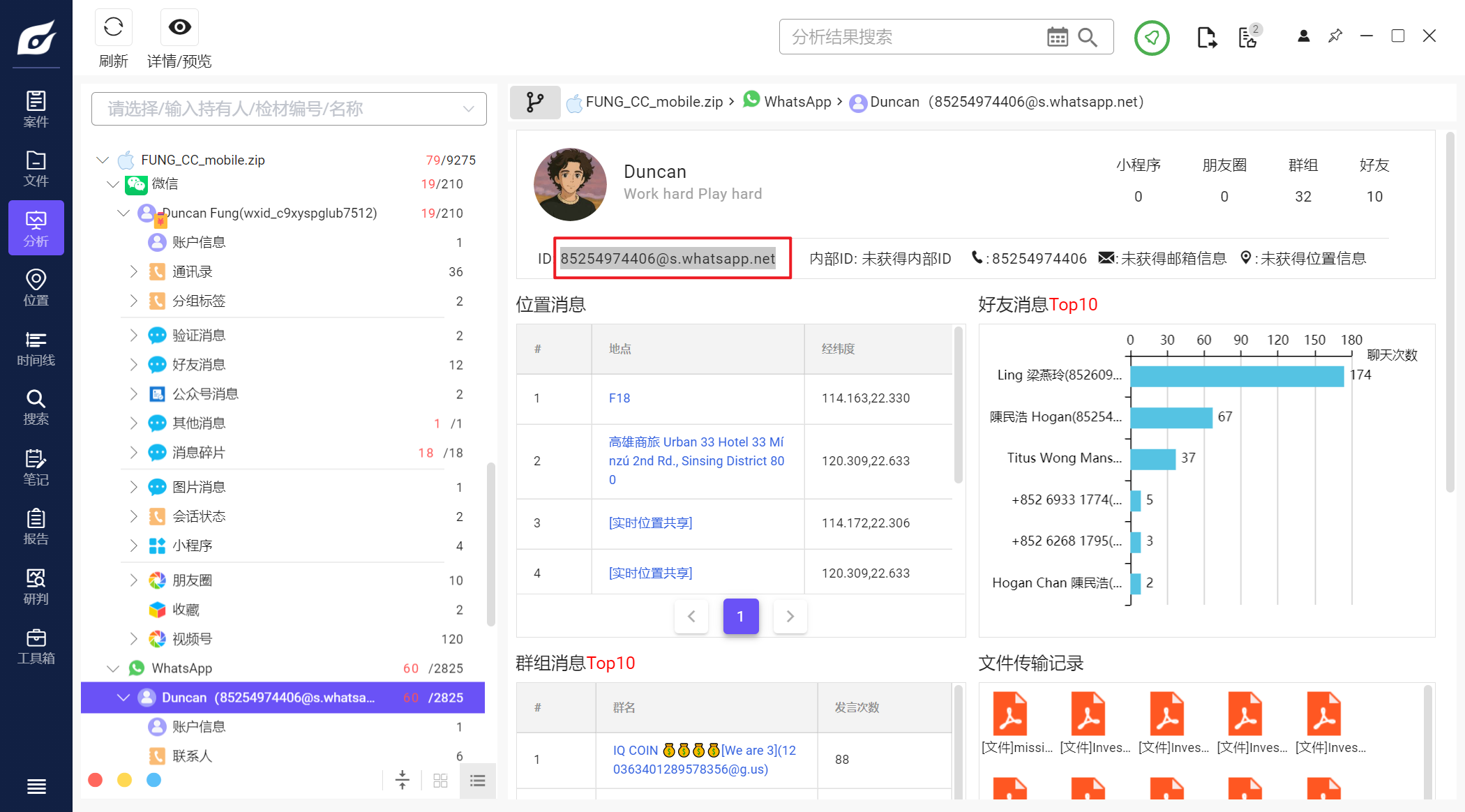Expand the 通讯录 tree node
1465x812 pixels.
(x=133, y=272)
